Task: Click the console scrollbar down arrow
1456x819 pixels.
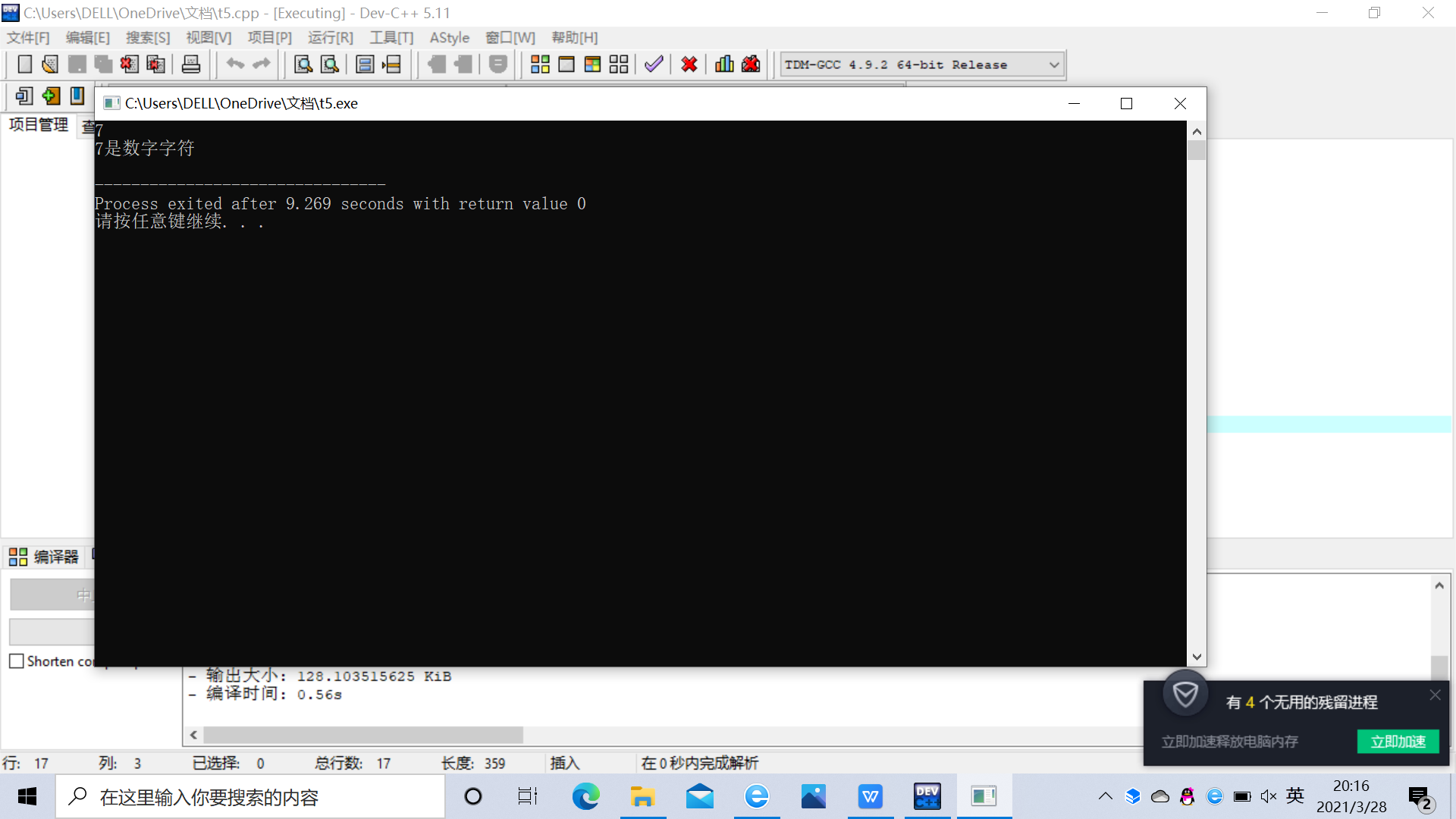Action: coord(1197,657)
